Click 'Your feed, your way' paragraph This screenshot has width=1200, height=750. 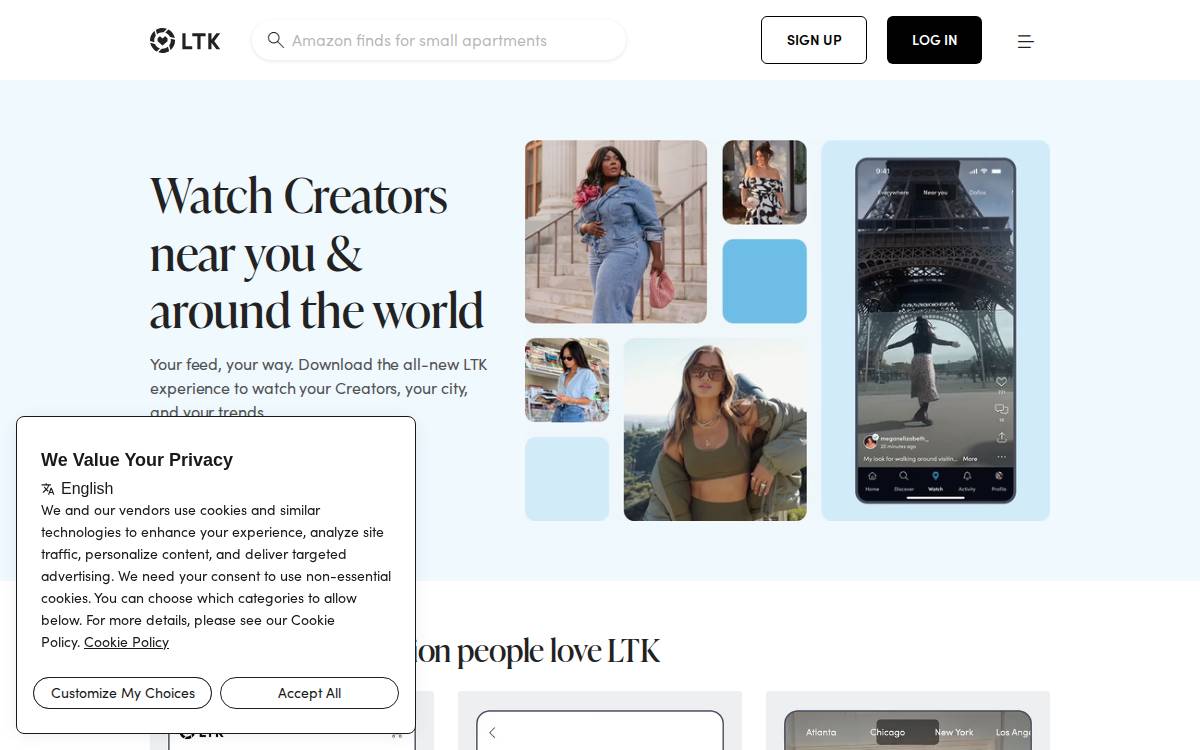coord(319,388)
